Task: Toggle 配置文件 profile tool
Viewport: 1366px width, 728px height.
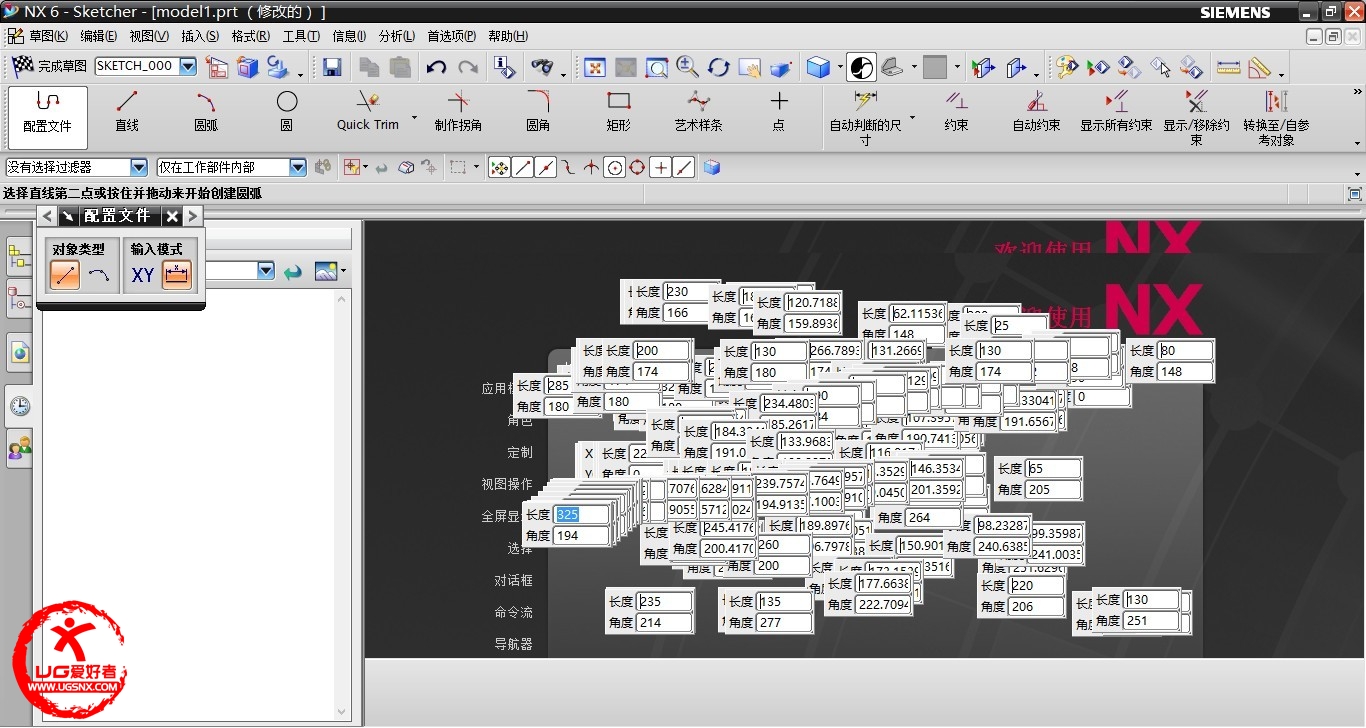Action: (48, 117)
